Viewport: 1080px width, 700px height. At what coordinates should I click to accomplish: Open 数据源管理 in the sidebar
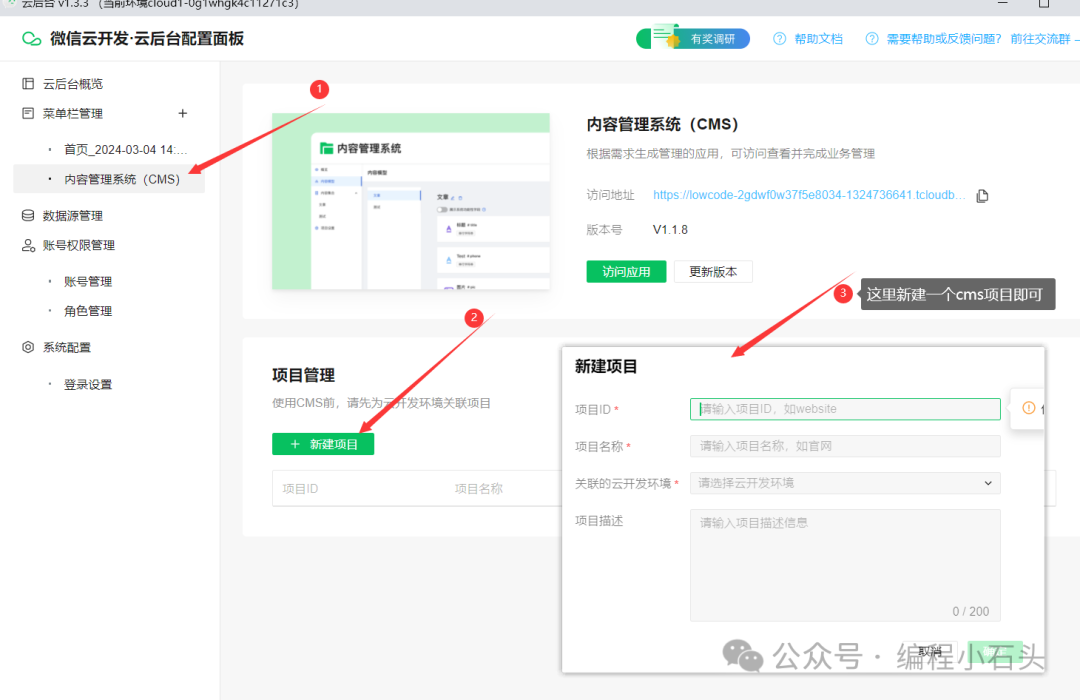(x=73, y=216)
